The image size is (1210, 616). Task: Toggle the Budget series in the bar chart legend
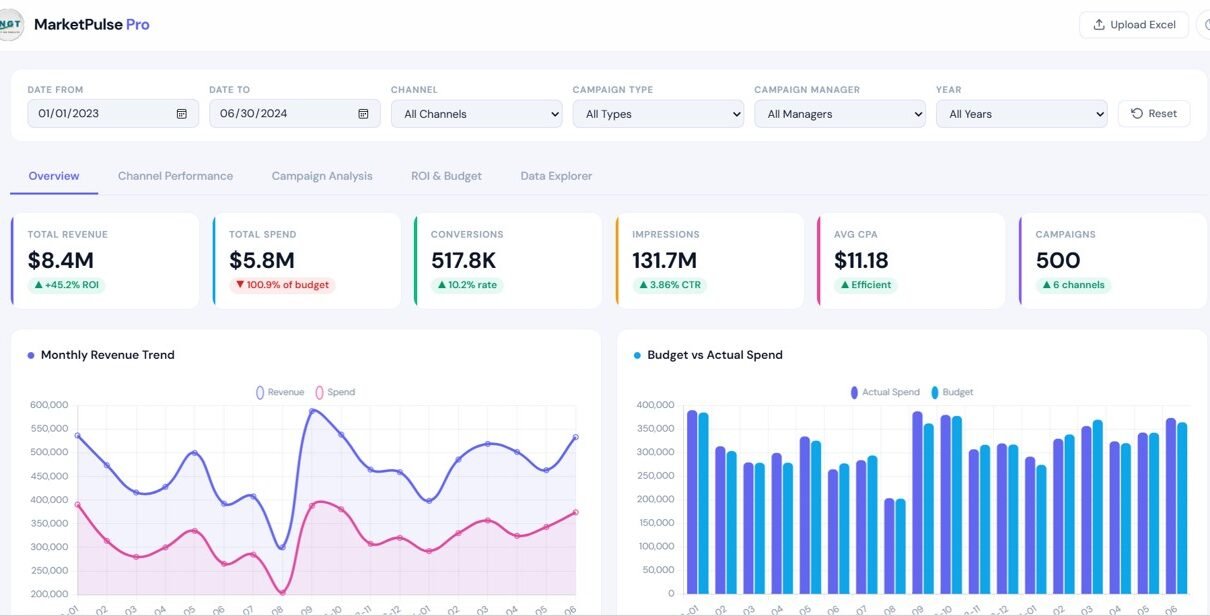[951, 392]
